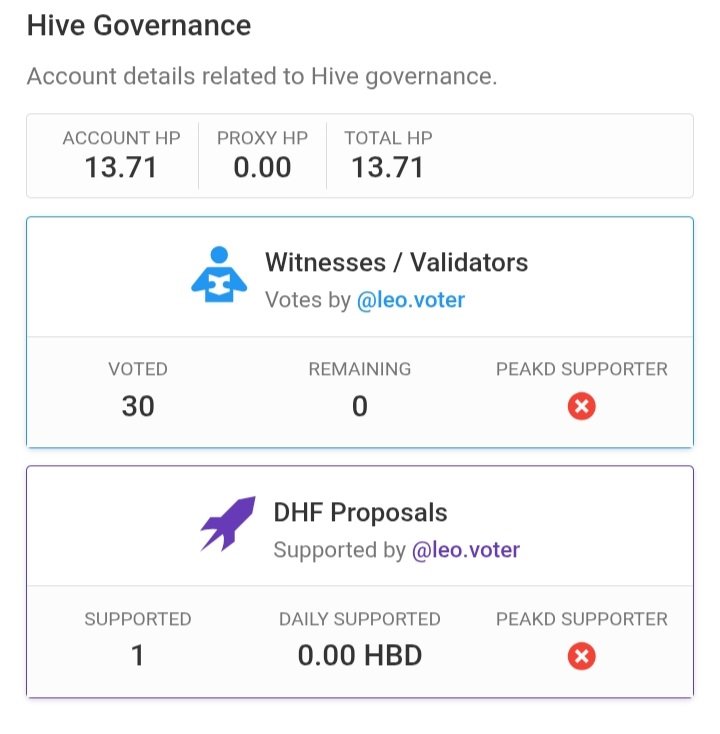Click red X under DHF PeakD Supporter
Image resolution: width=720 pixels, height=734 pixels.
pyautogui.click(x=581, y=656)
